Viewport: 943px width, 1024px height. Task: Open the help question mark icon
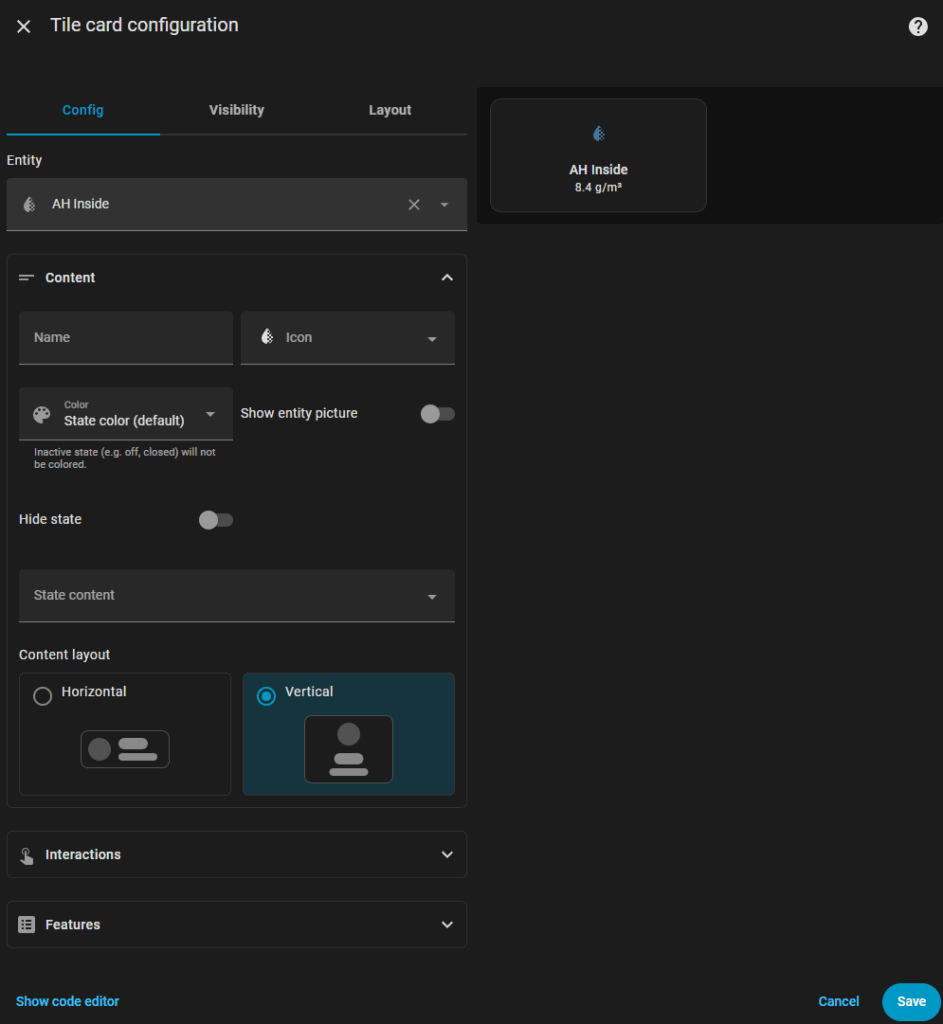[x=918, y=26]
